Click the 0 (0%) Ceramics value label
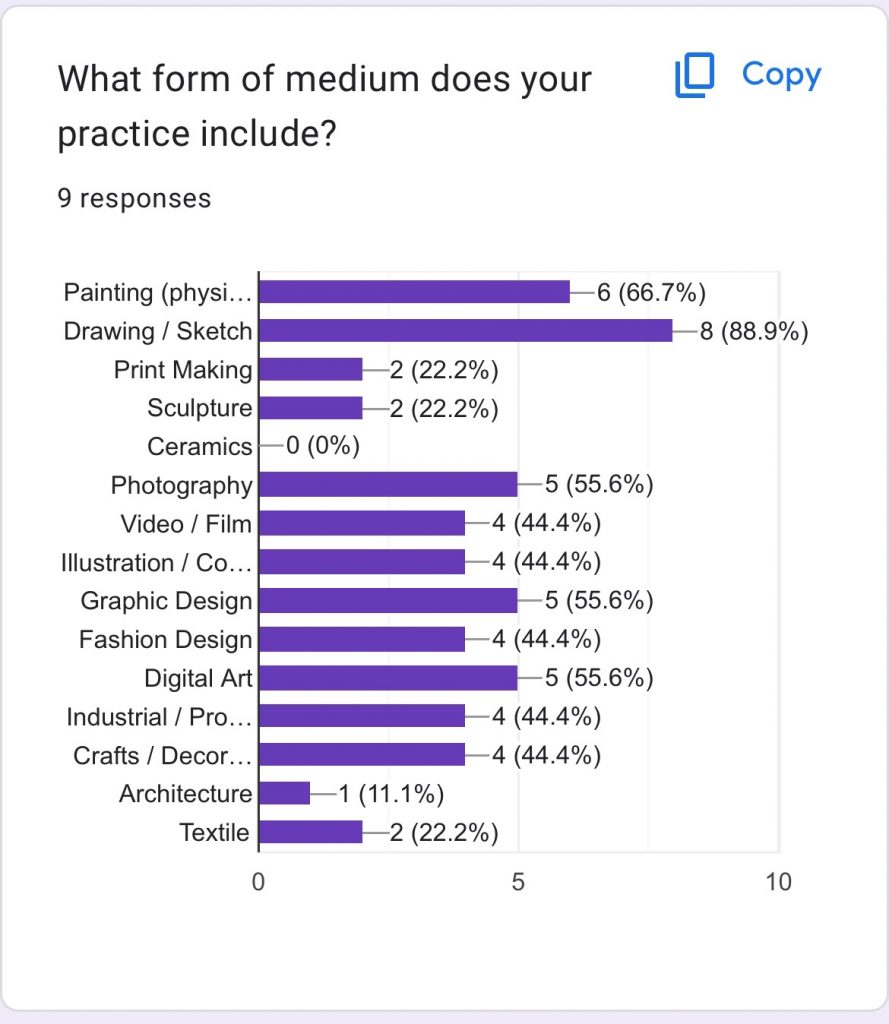The height and width of the screenshot is (1024, 889). [x=323, y=445]
